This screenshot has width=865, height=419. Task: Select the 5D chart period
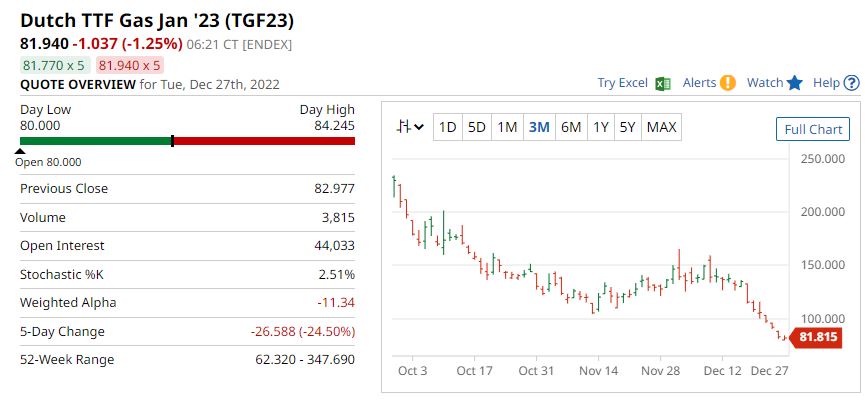point(477,127)
